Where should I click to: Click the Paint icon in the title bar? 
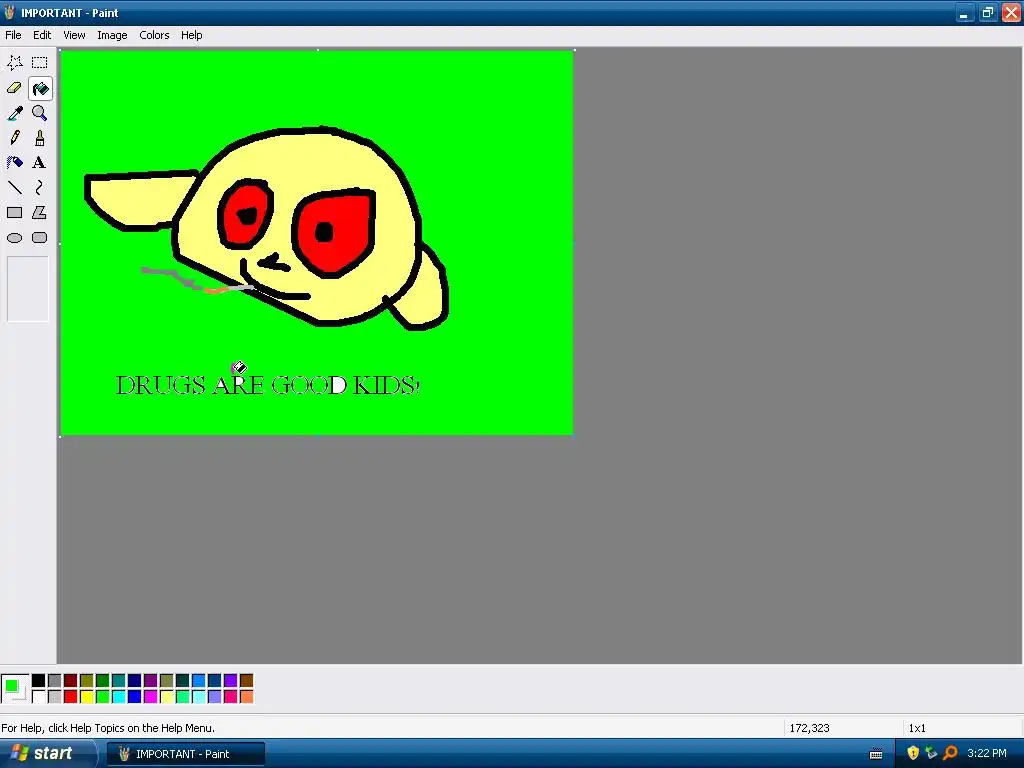[9, 12]
